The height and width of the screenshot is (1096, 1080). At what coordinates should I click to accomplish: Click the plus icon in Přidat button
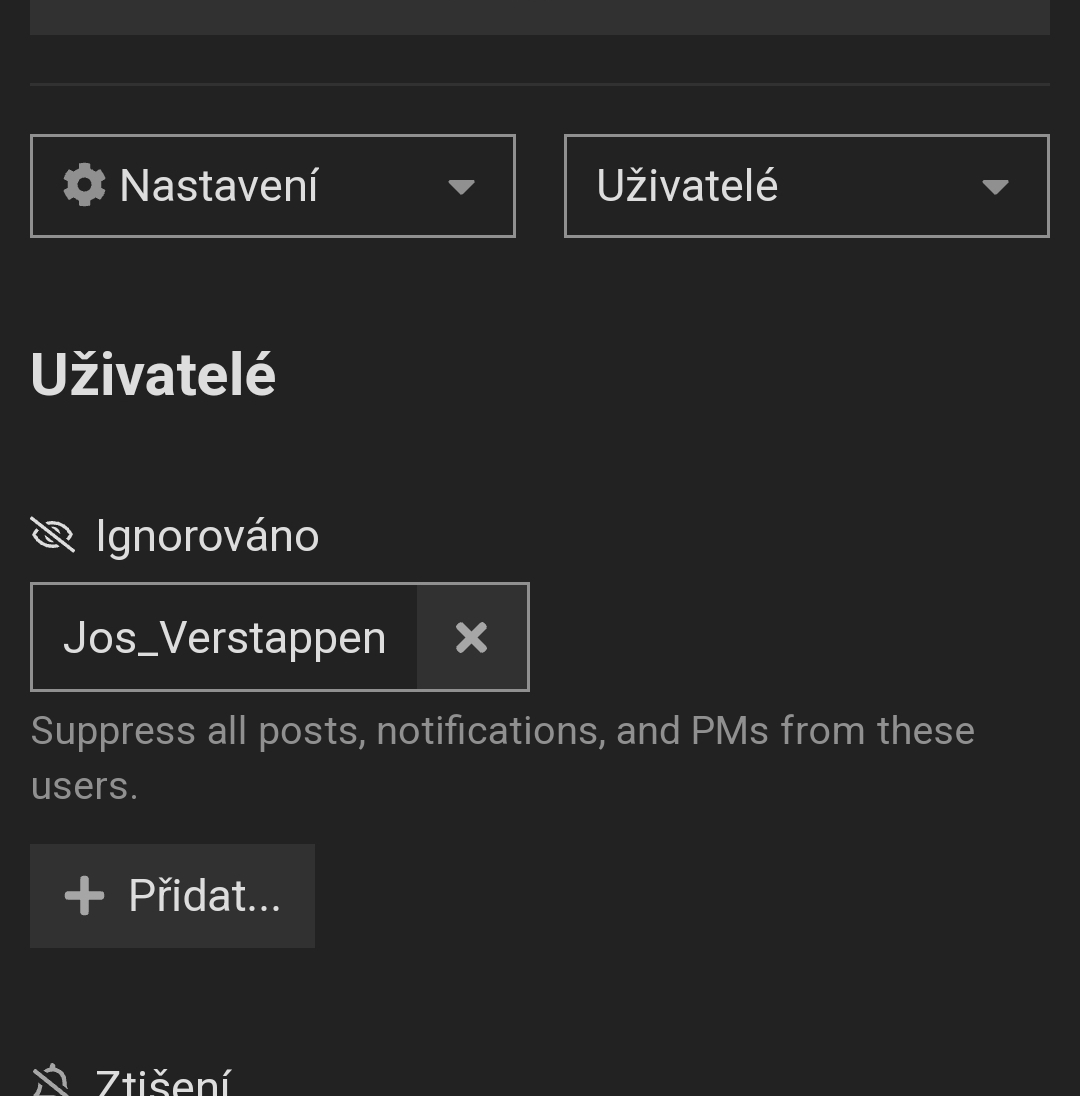point(84,895)
